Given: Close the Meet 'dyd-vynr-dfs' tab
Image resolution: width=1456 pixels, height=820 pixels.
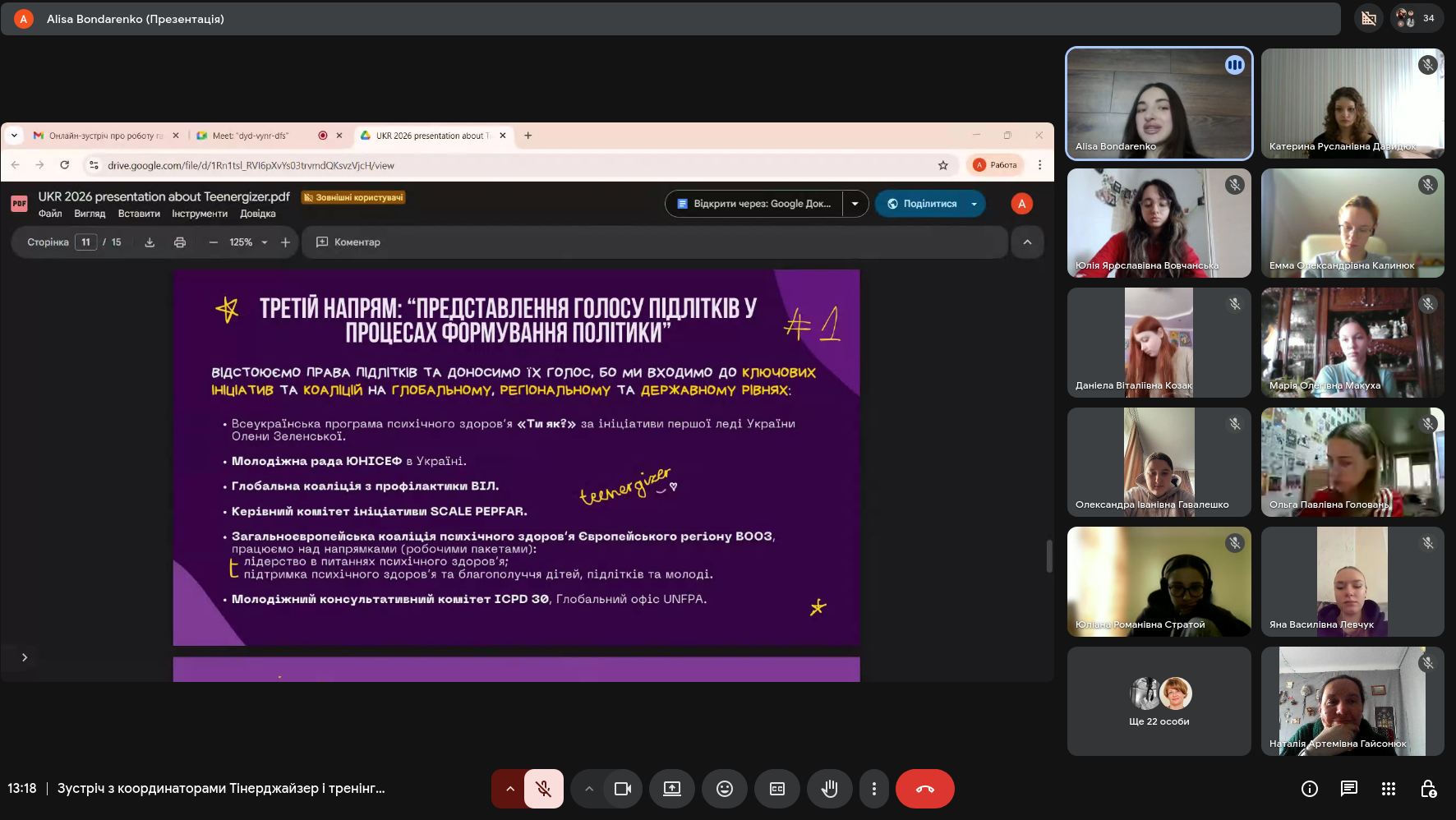Looking at the screenshot, I should click(x=339, y=136).
